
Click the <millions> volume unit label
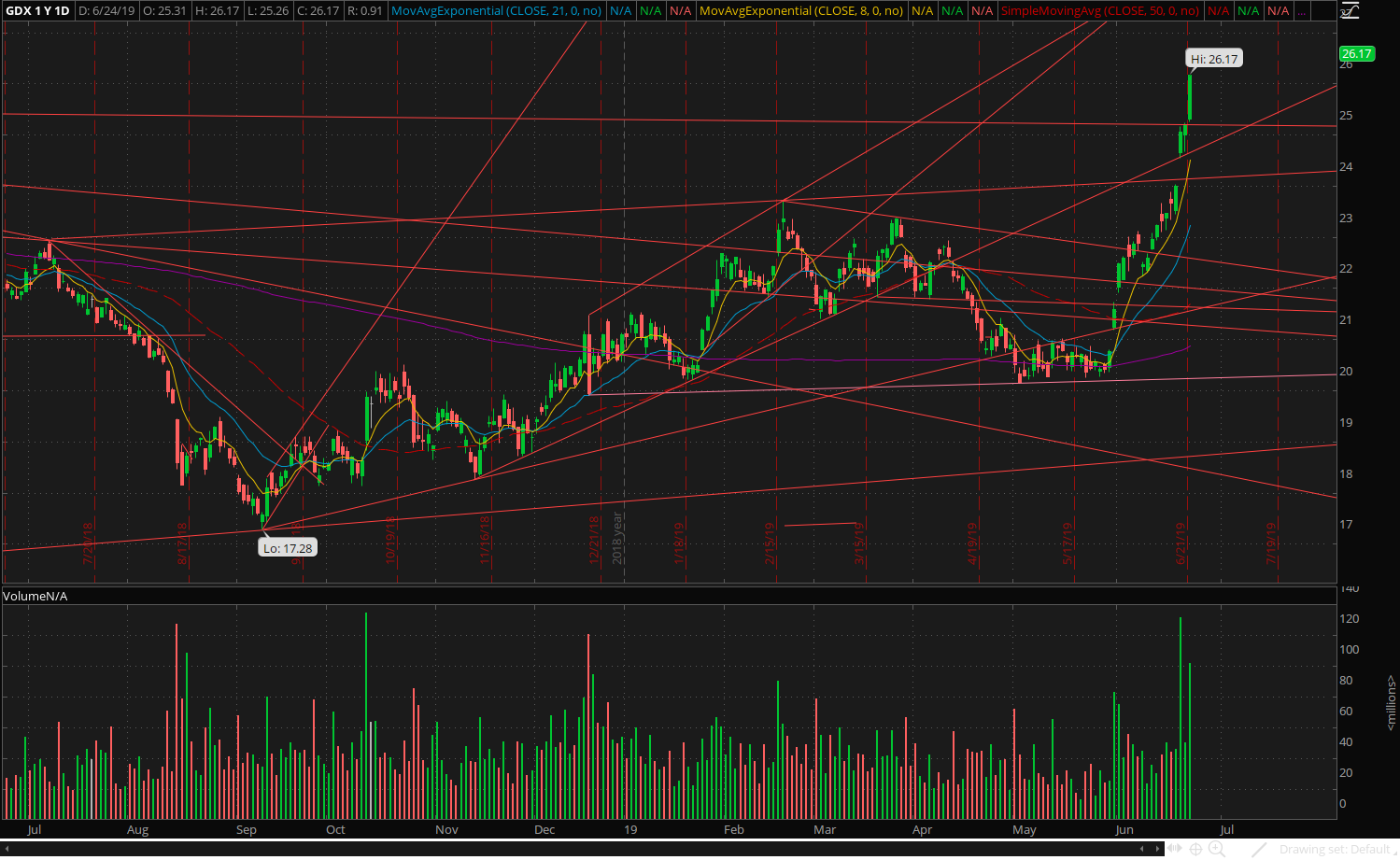tap(1391, 702)
